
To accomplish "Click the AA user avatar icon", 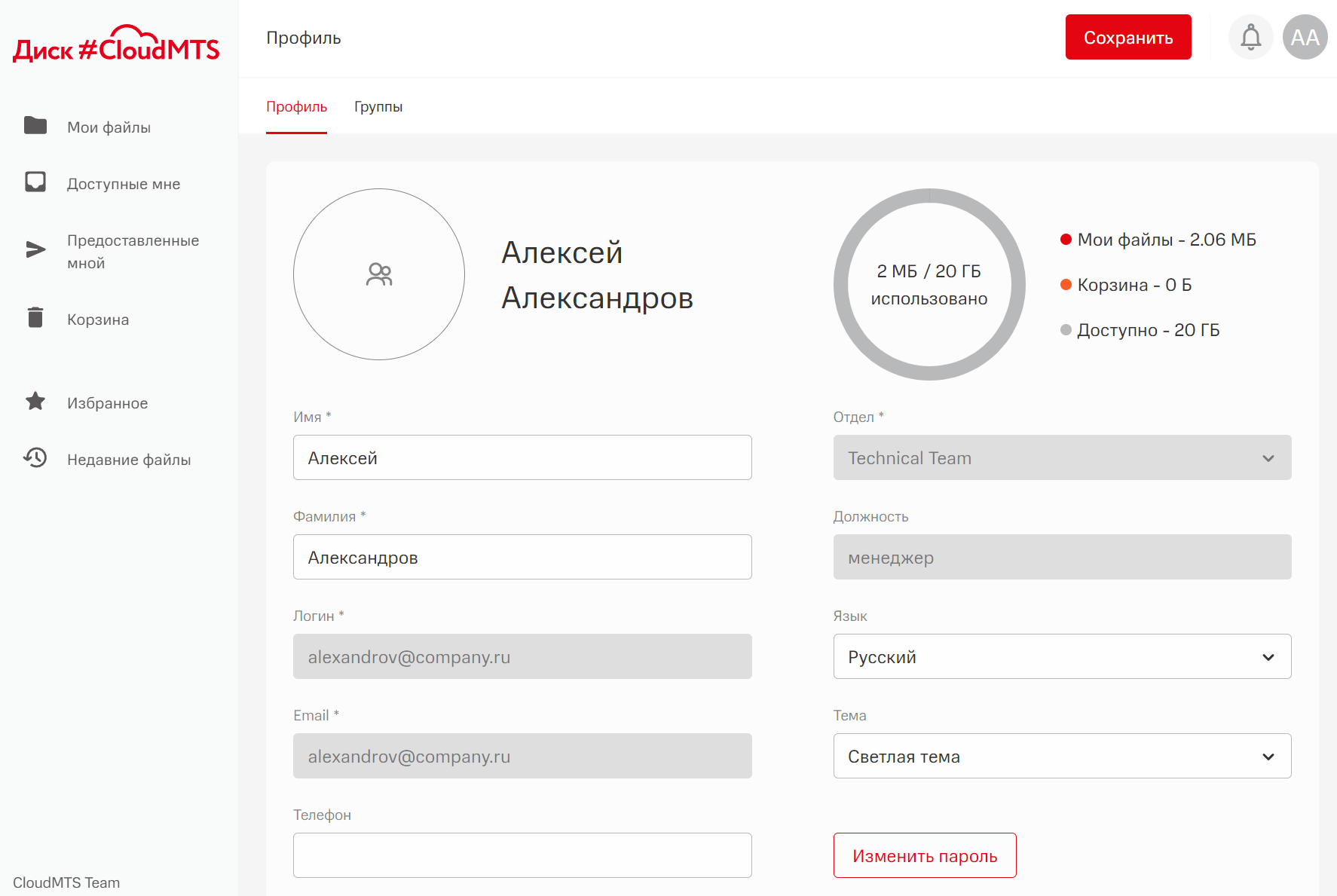I will tap(1305, 37).
